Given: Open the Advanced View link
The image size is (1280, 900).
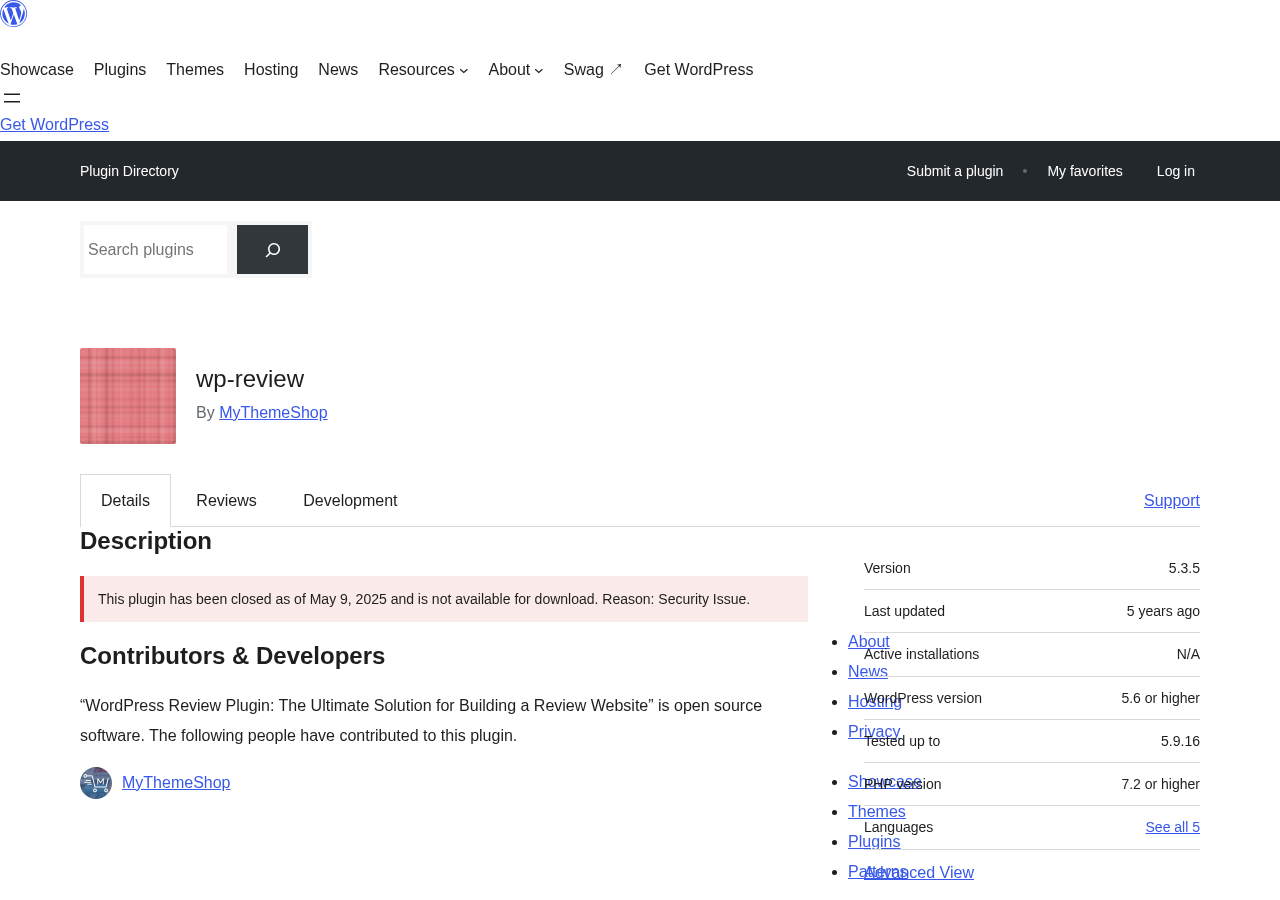Looking at the screenshot, I should pyautogui.click(x=919, y=873).
